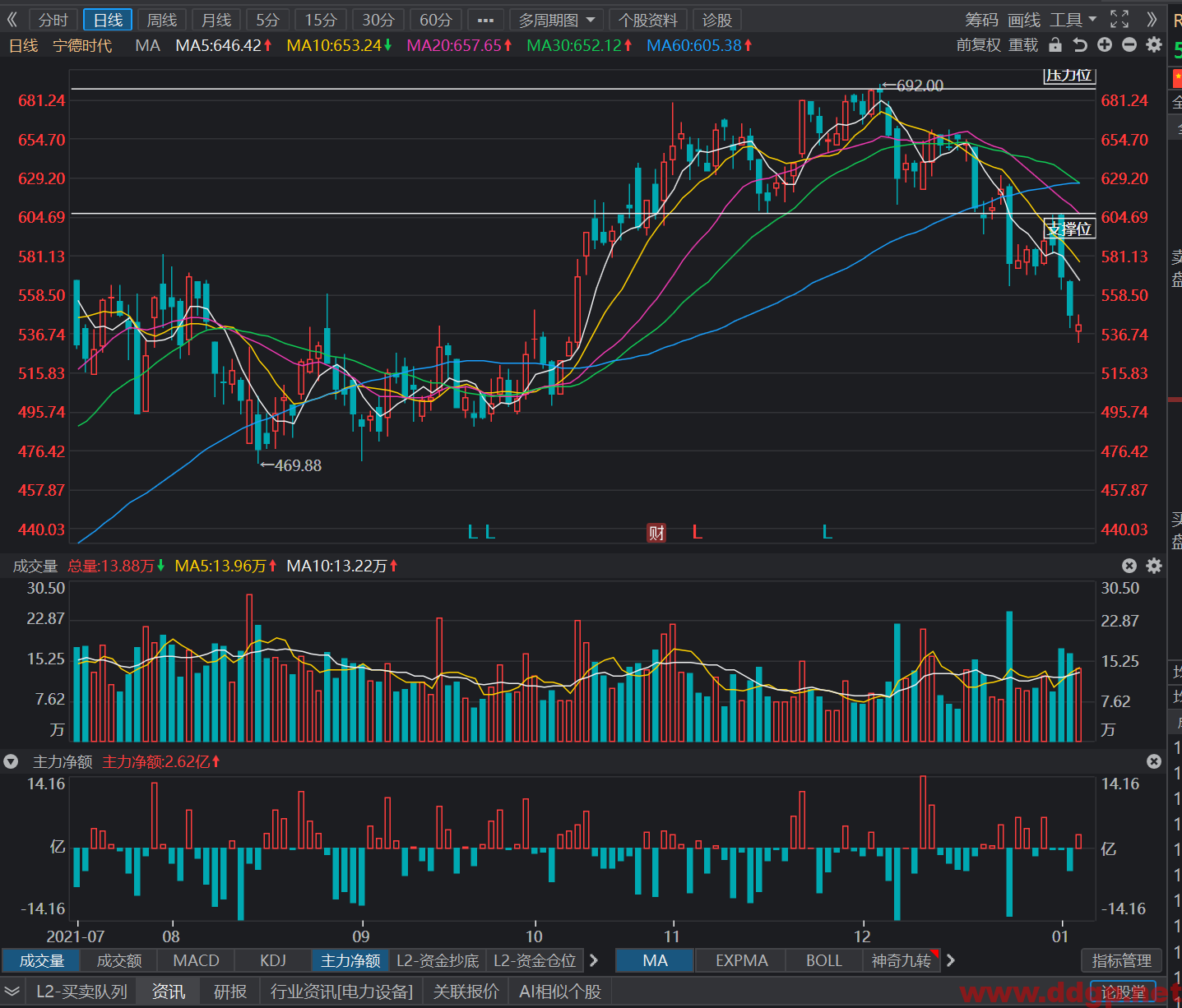This screenshot has width=1182, height=1008.
Task: Click the lock icon next to 重载
Action: pyautogui.click(x=1055, y=45)
